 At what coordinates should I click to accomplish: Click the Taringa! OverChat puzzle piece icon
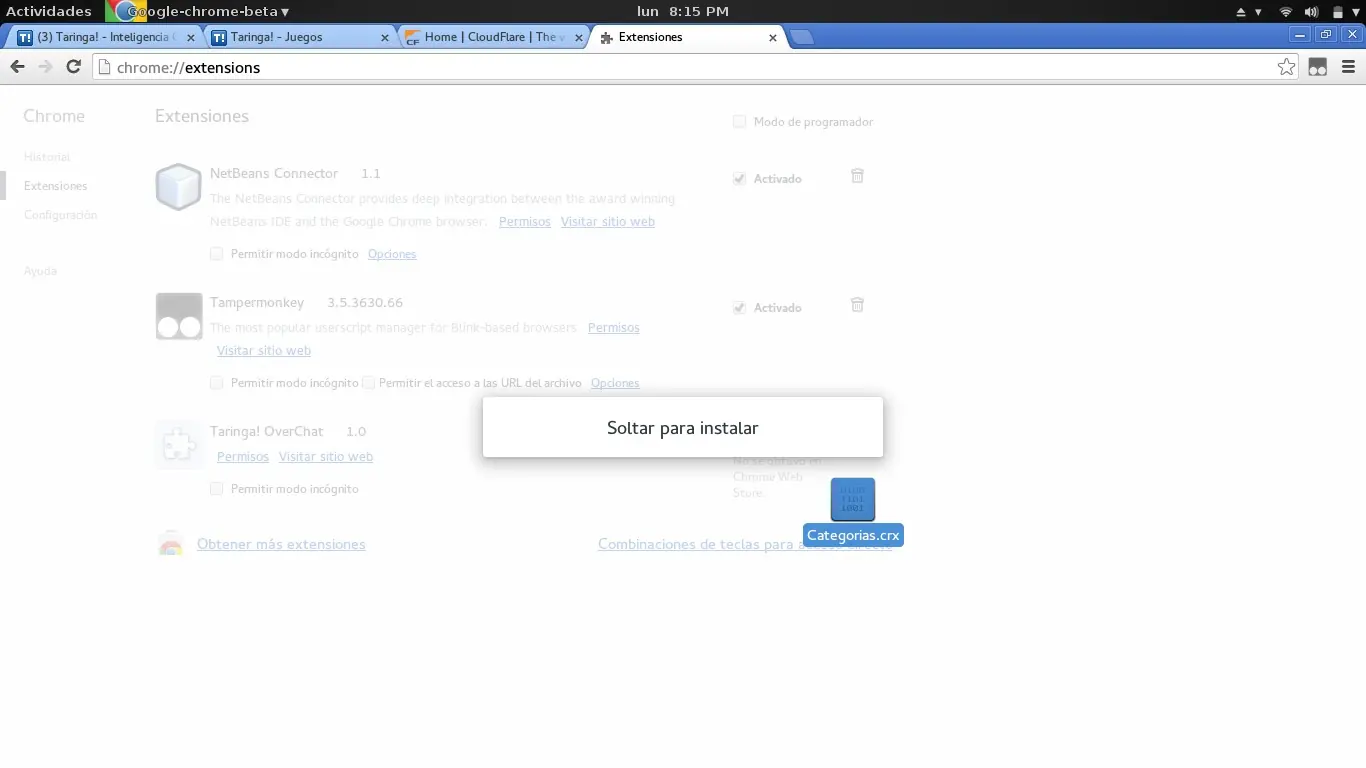tap(179, 445)
